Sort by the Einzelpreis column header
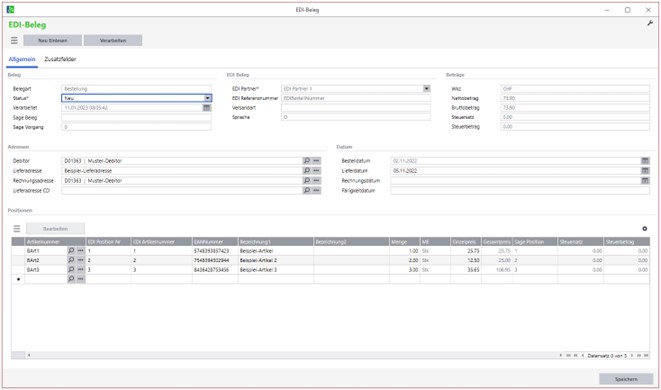 click(466, 242)
